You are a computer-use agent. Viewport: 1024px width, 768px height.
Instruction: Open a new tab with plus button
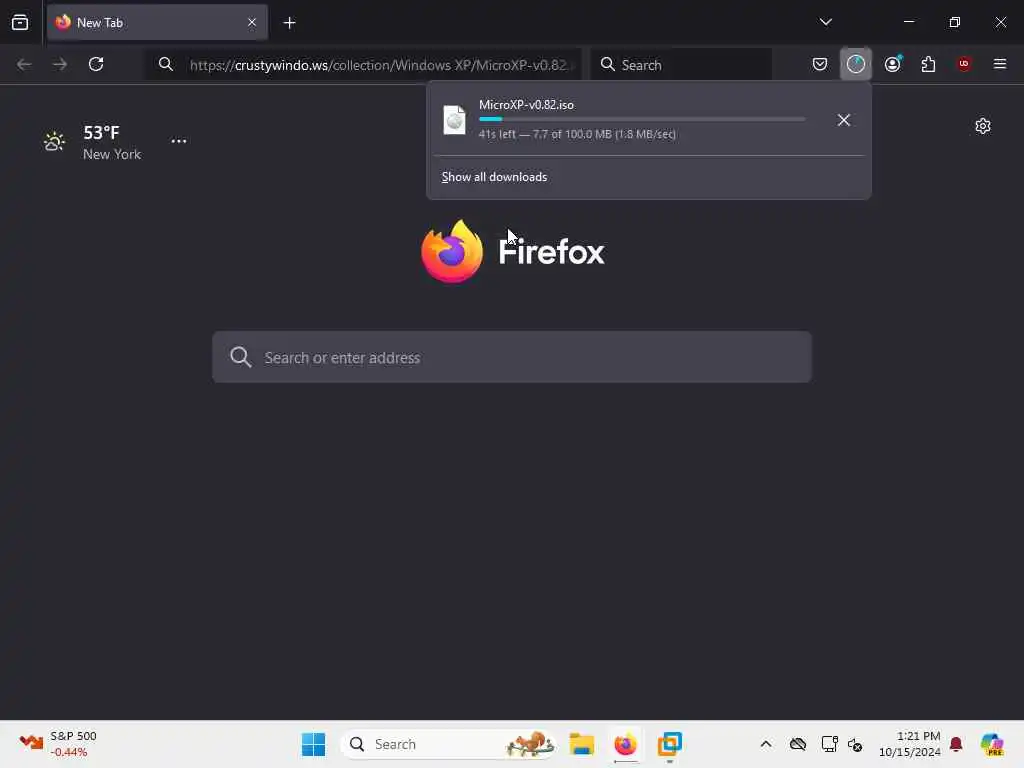(x=289, y=23)
